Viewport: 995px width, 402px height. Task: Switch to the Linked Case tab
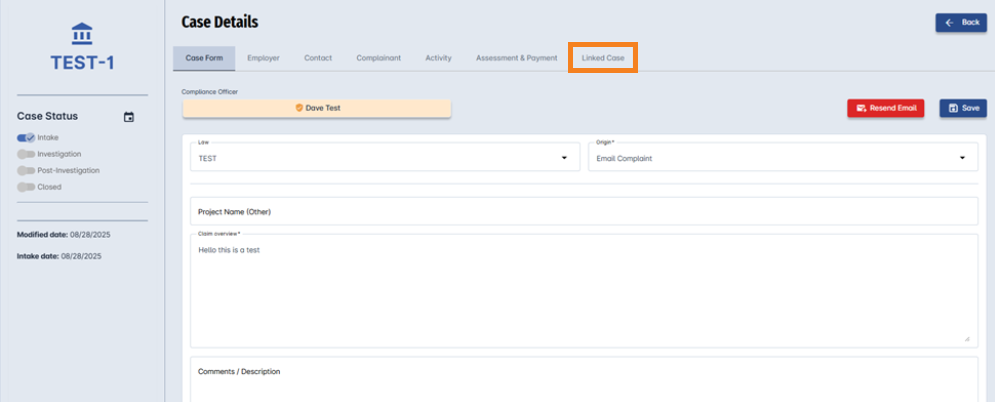click(603, 58)
